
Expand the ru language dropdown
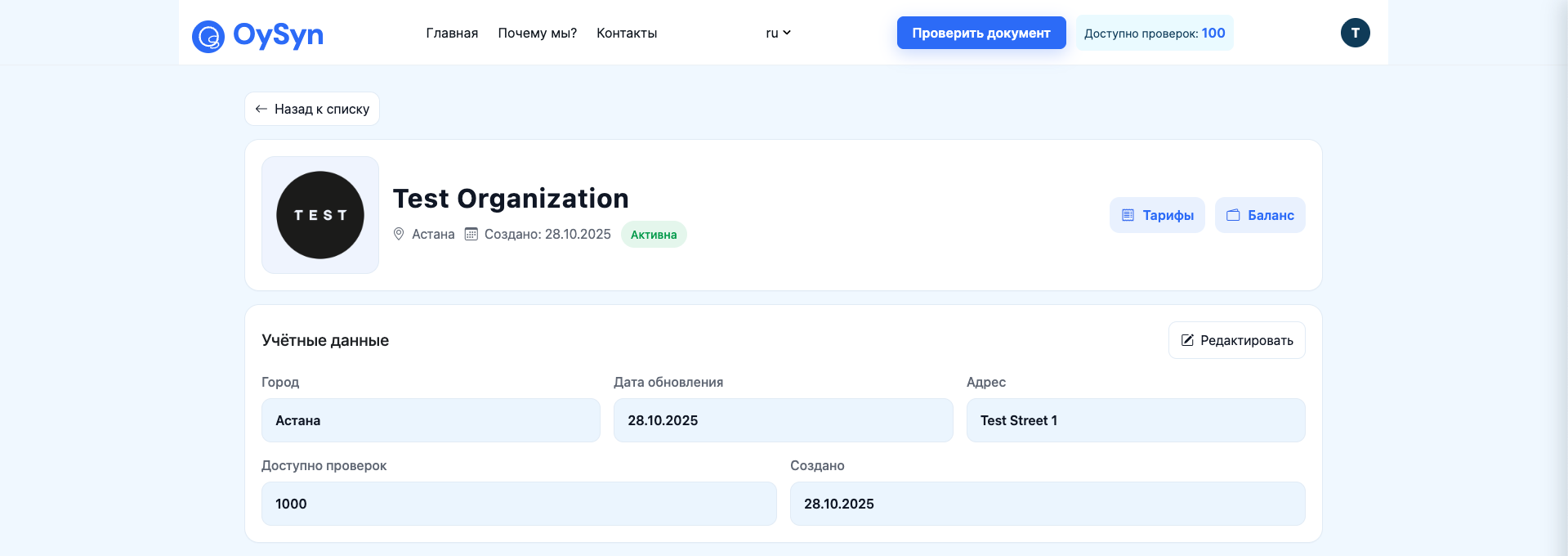778,33
